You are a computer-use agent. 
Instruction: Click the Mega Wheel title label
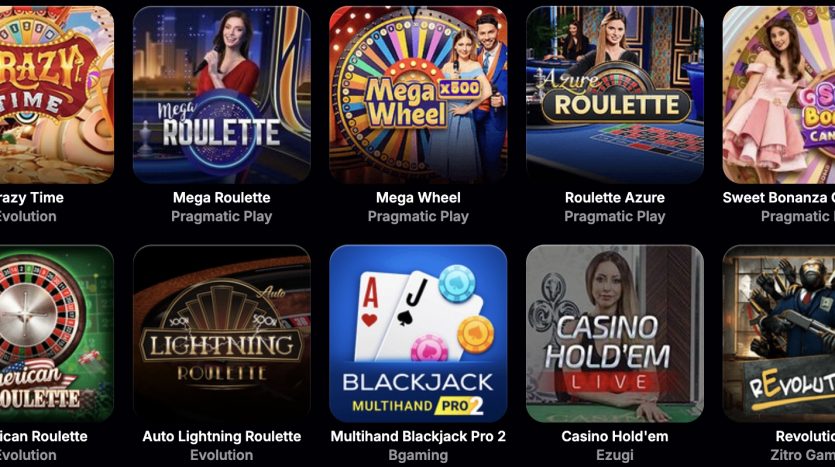coord(418,198)
